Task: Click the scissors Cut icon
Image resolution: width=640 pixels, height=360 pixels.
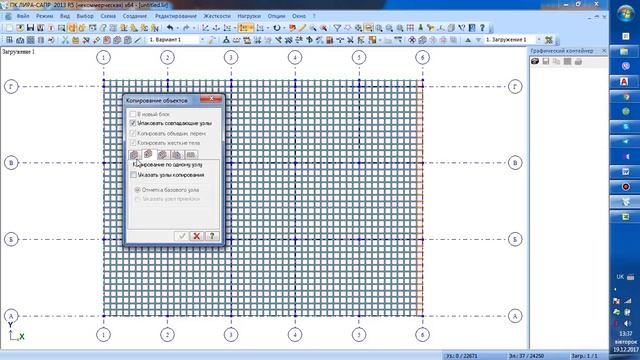Action: 65,40
